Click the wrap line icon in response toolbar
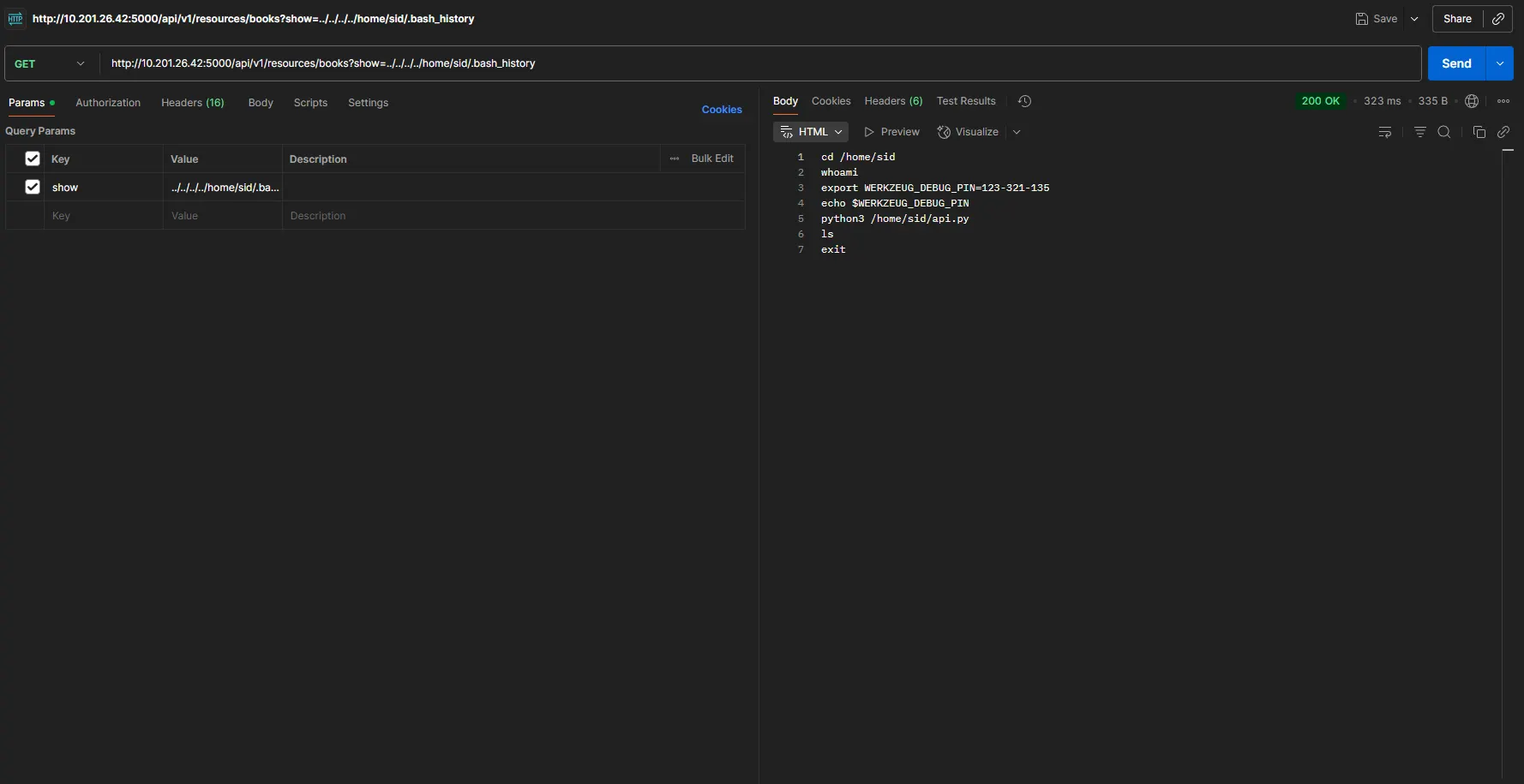 1386,131
